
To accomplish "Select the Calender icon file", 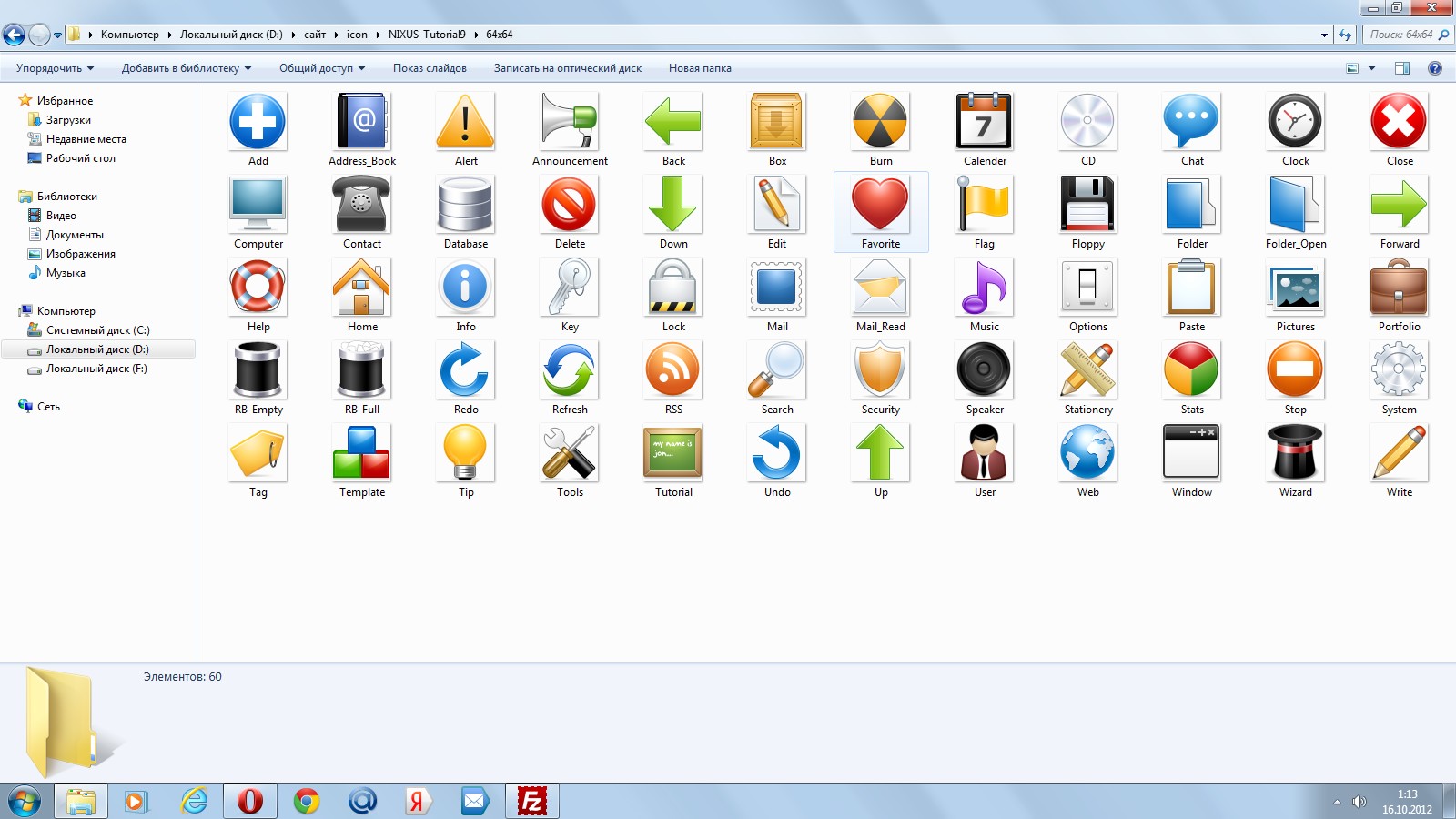I will coord(985,130).
